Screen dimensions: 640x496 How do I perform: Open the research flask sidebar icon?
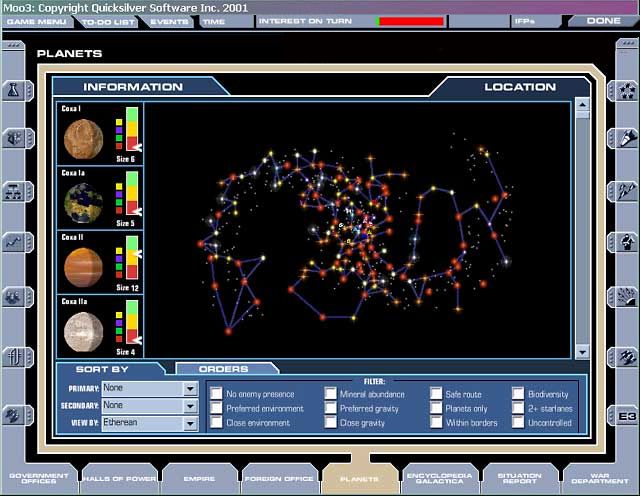[x=15, y=90]
